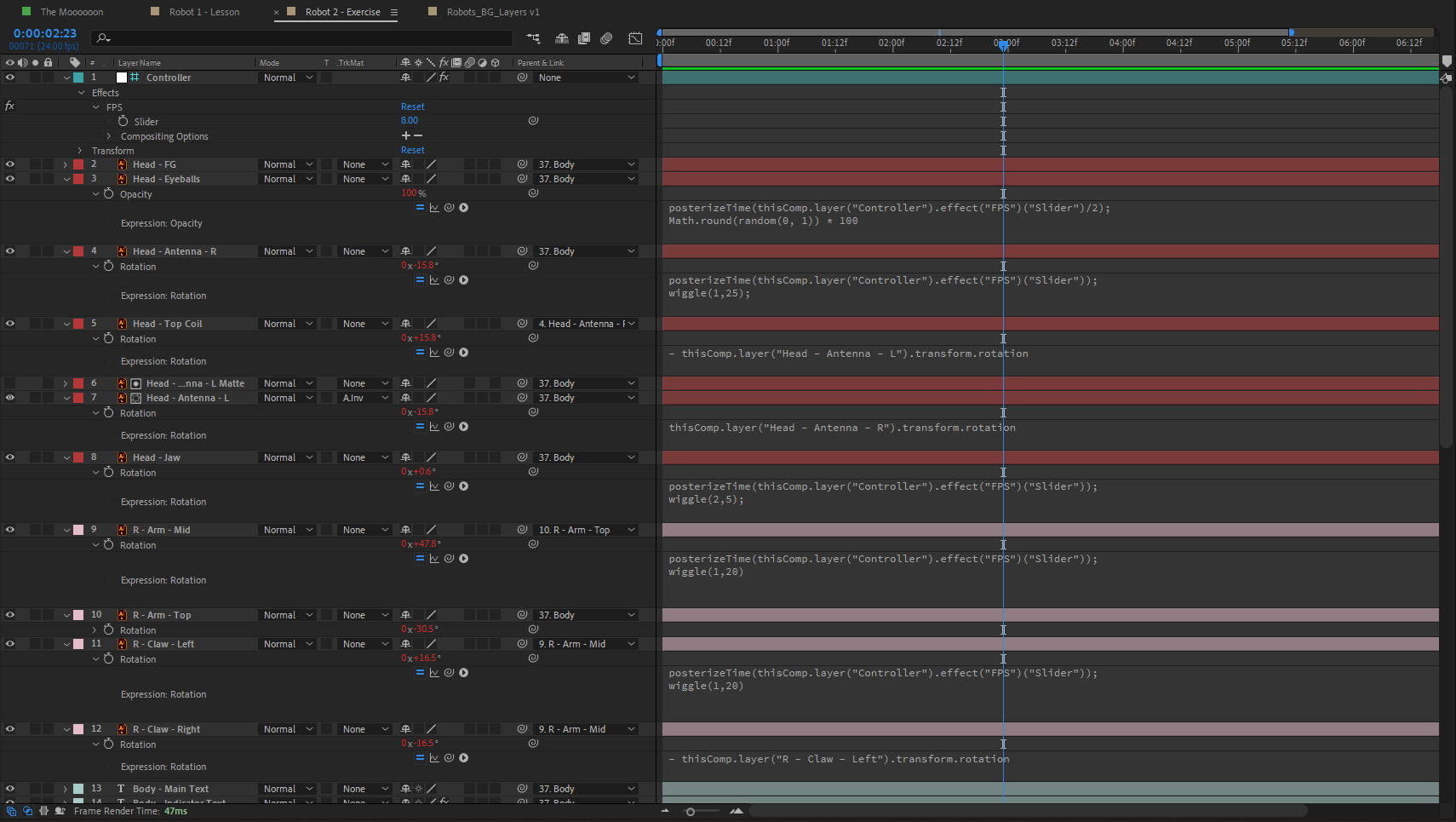This screenshot has height=822, width=1456.
Task: Click the Opacity stopwatch on Head - Eyeballs
Action: 108,194
